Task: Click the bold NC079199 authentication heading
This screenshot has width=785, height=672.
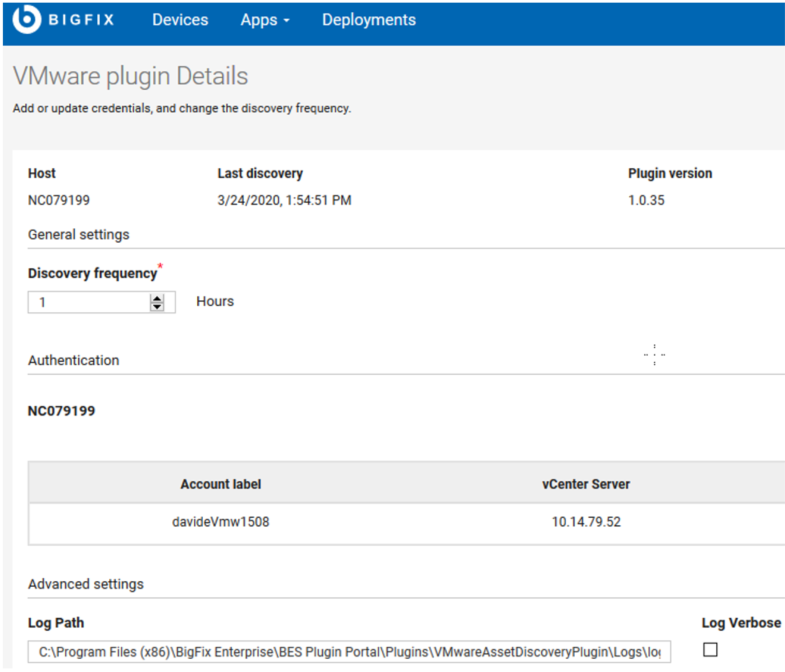Action: pyautogui.click(x=62, y=411)
